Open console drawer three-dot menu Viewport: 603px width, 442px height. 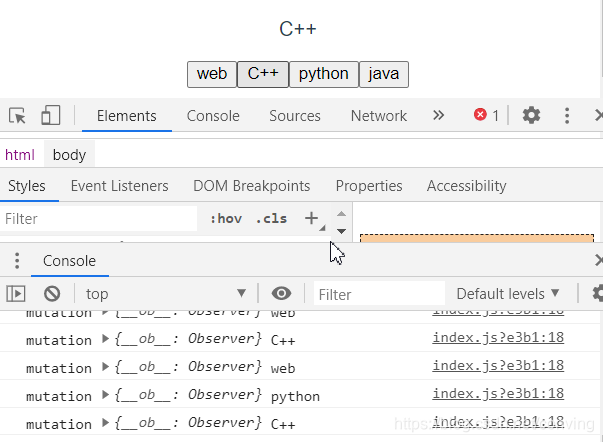pos(16,261)
